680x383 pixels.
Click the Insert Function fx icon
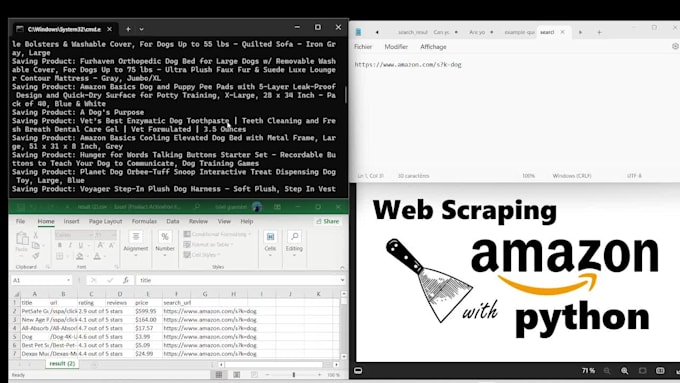pyautogui.click(x=125, y=280)
